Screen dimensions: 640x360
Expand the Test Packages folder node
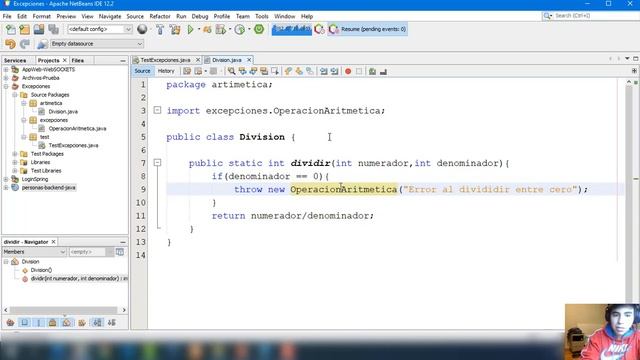15,154
